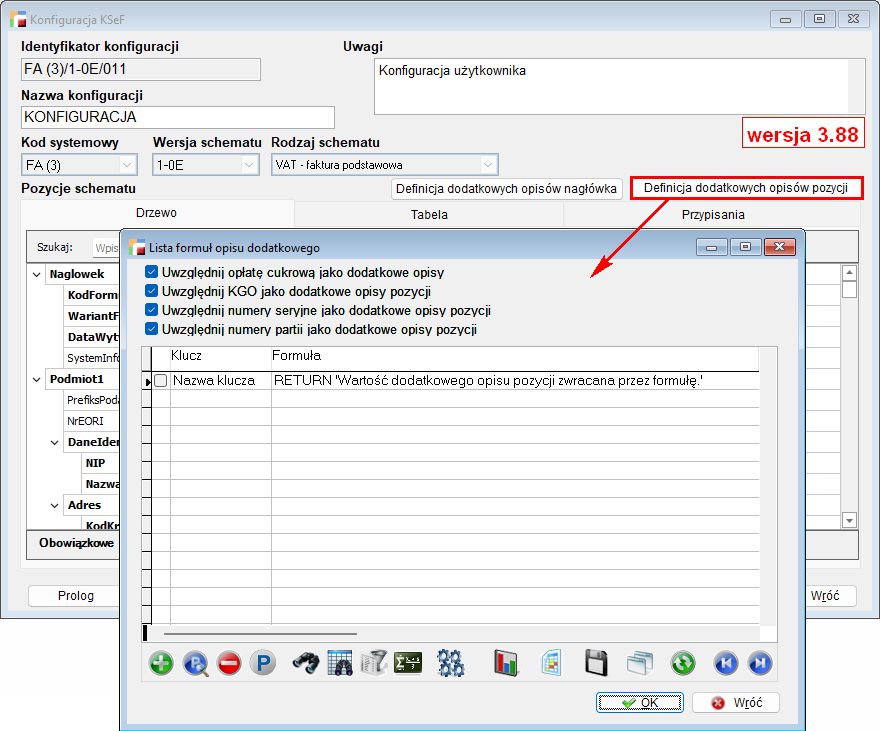Screen dimensions: 880x731
Task: Open the 'Rodzaj schematu' dropdown
Action: tap(487, 164)
